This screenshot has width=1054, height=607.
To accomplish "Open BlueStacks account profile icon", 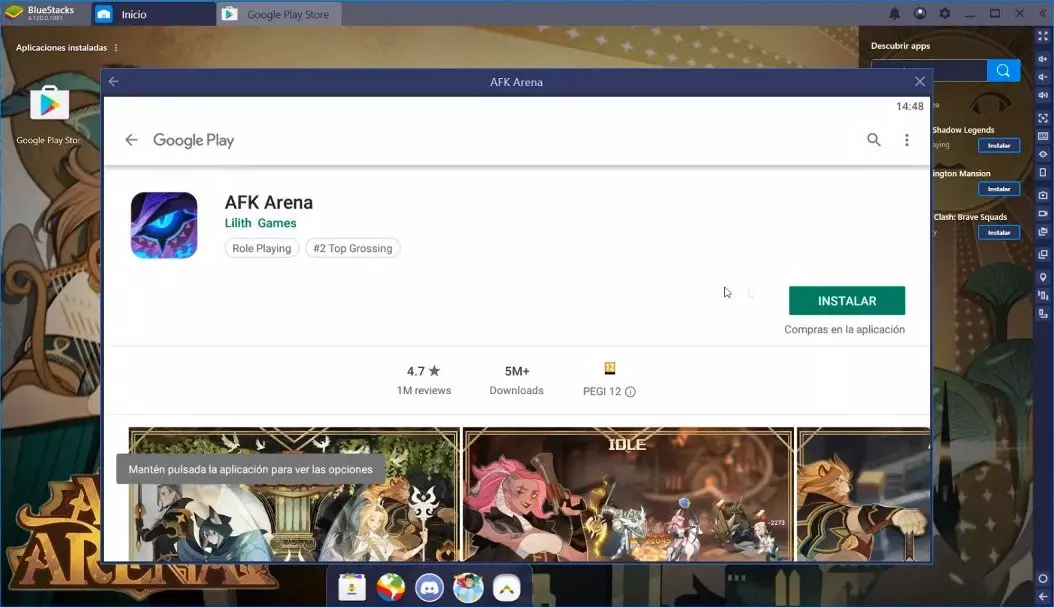I will (x=920, y=13).
